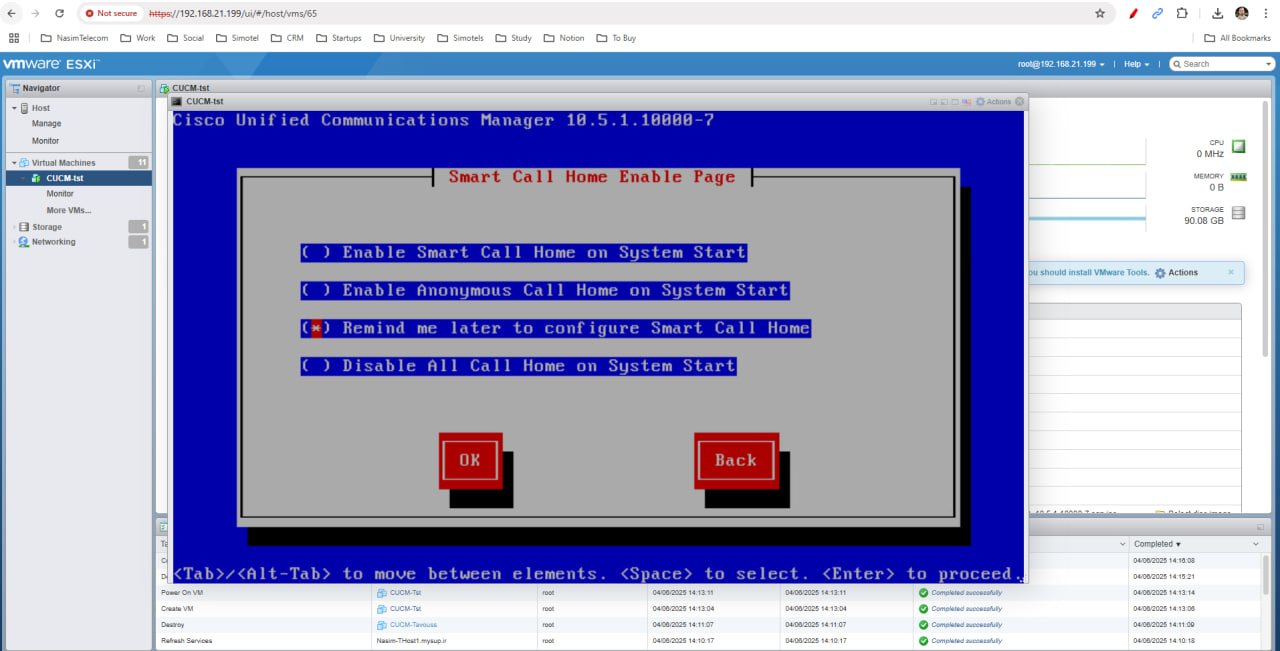
Task: Close the CUCM-tst console window
Action: pyautogui.click(x=1020, y=101)
